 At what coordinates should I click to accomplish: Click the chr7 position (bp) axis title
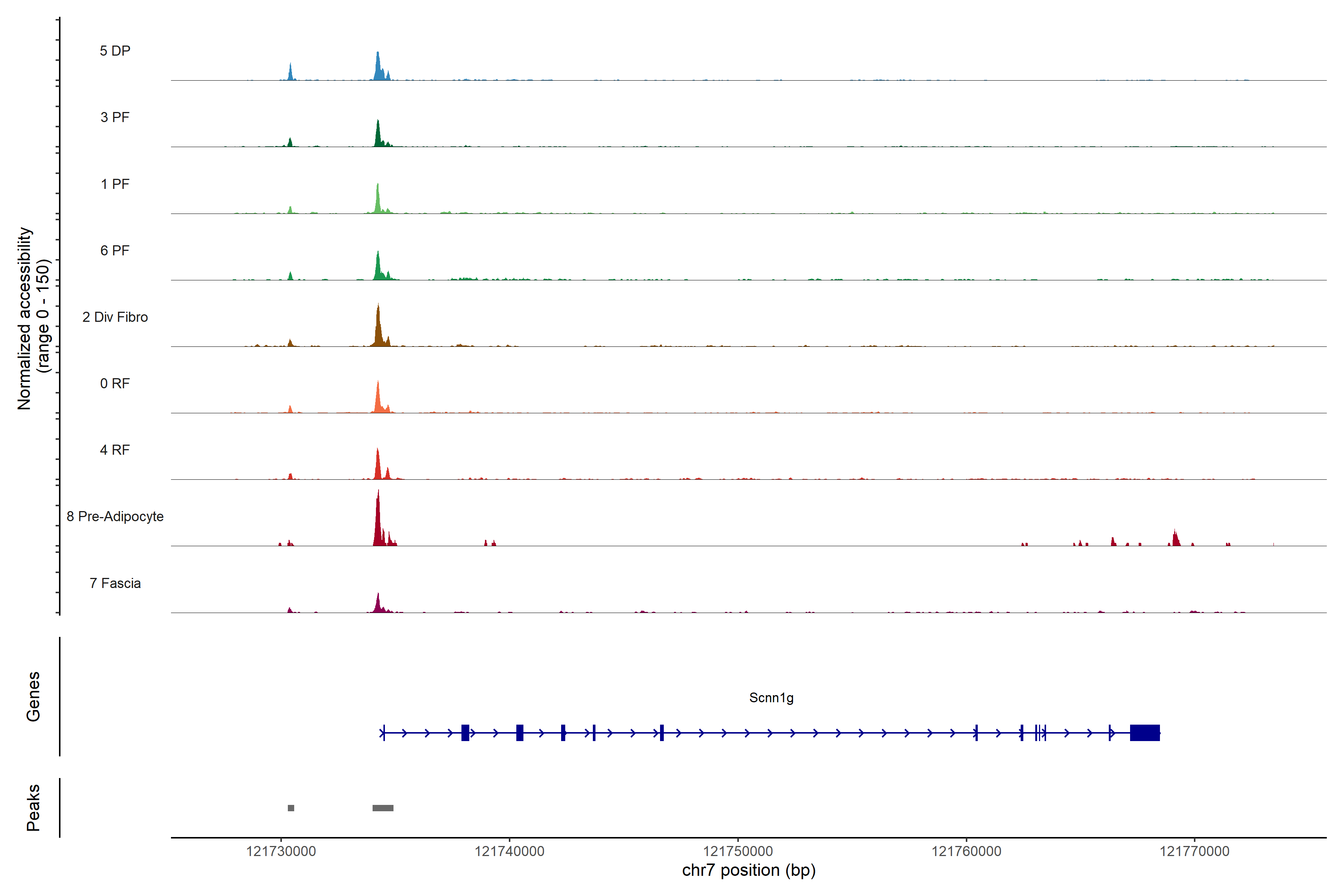click(x=749, y=870)
